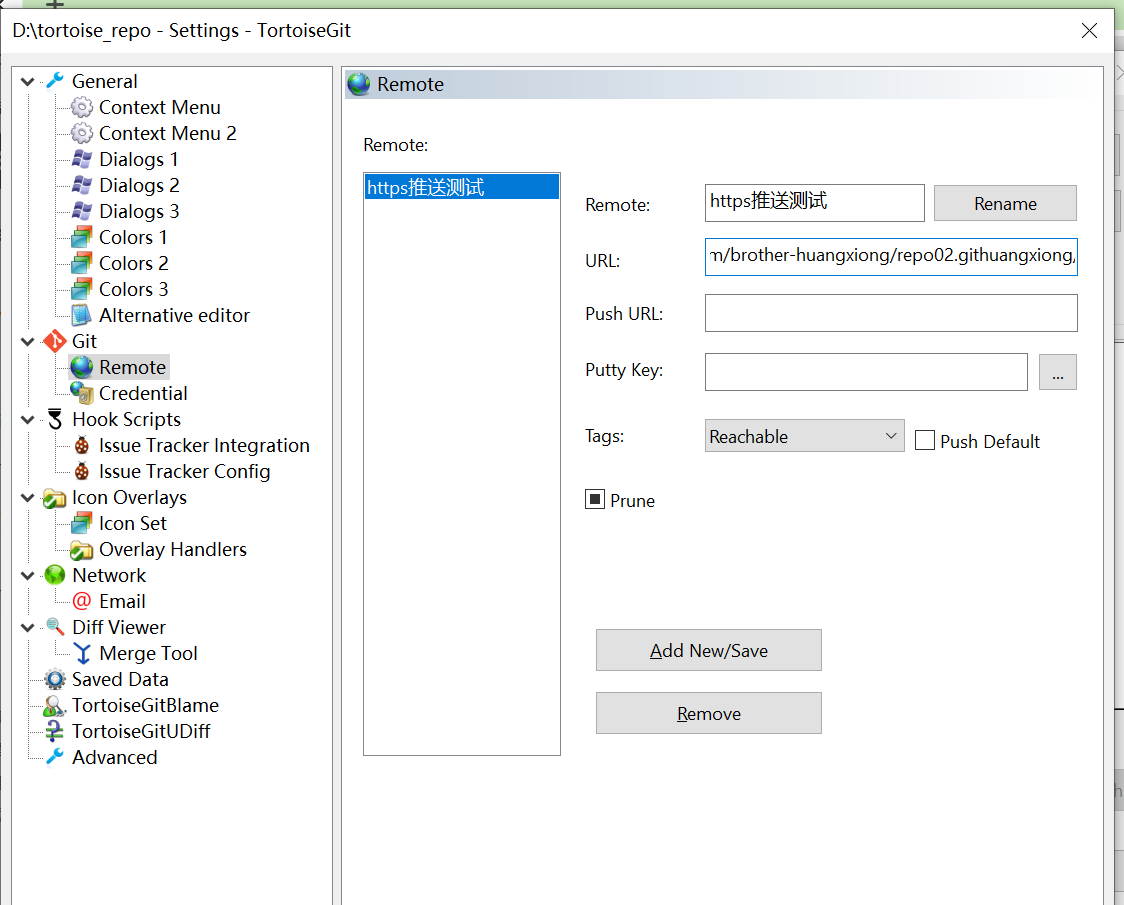Open Context Menu settings page
This screenshot has height=905, width=1124.
click(159, 108)
